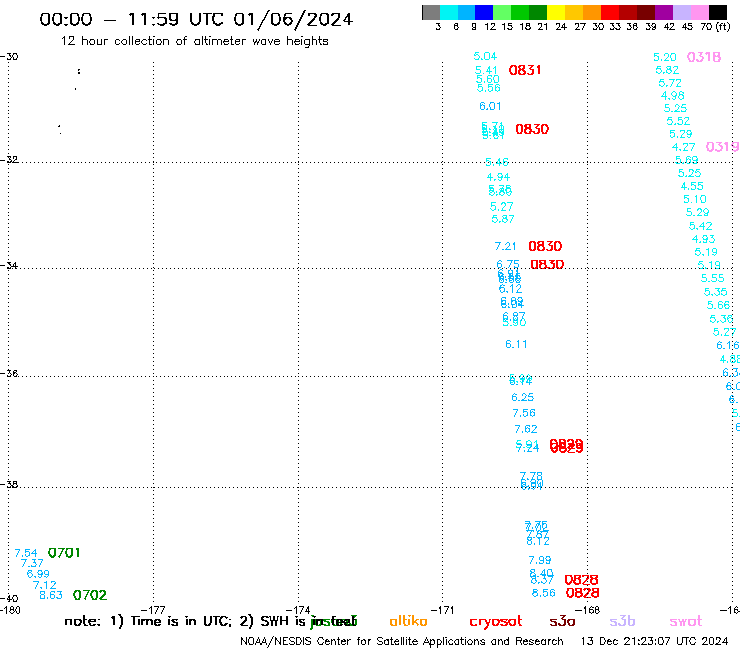Click the black swatch ending the scale
The image size is (740, 650).
tap(717, 12)
